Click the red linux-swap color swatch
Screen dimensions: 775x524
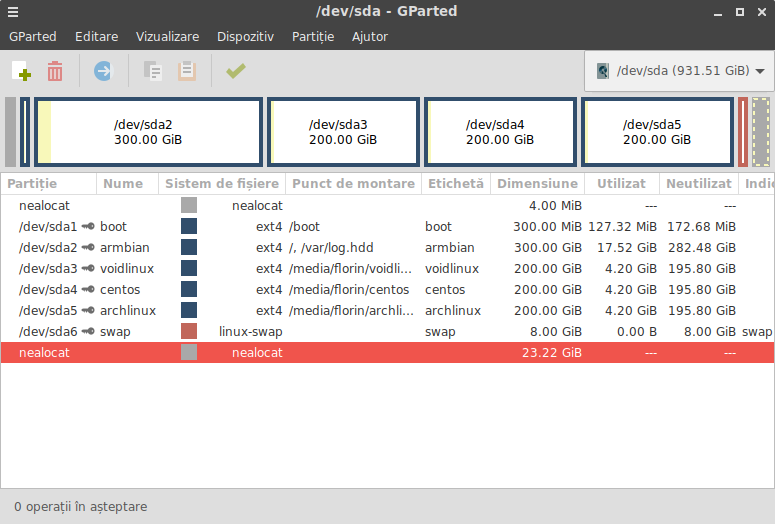pos(189,331)
